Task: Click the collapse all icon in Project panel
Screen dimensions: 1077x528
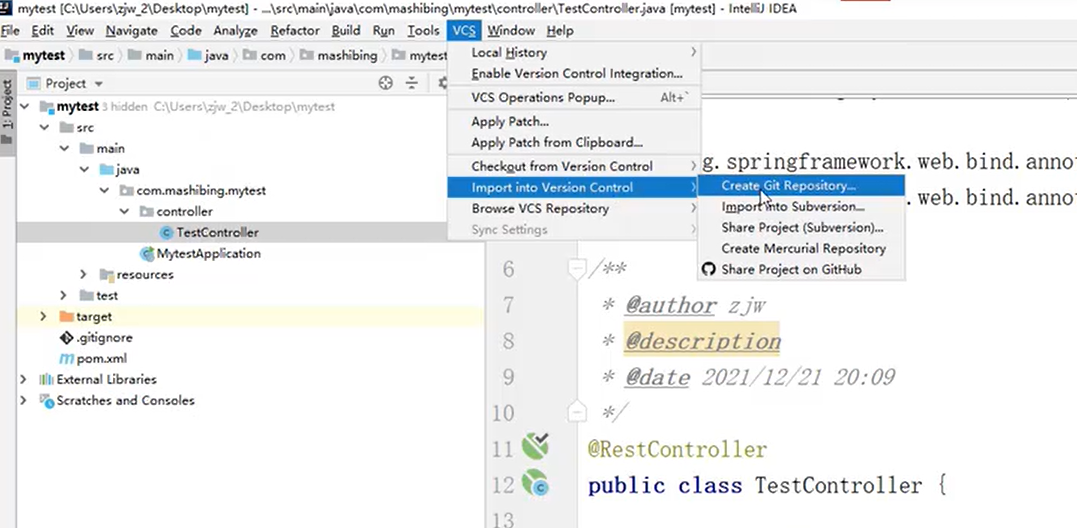Action: pos(411,83)
